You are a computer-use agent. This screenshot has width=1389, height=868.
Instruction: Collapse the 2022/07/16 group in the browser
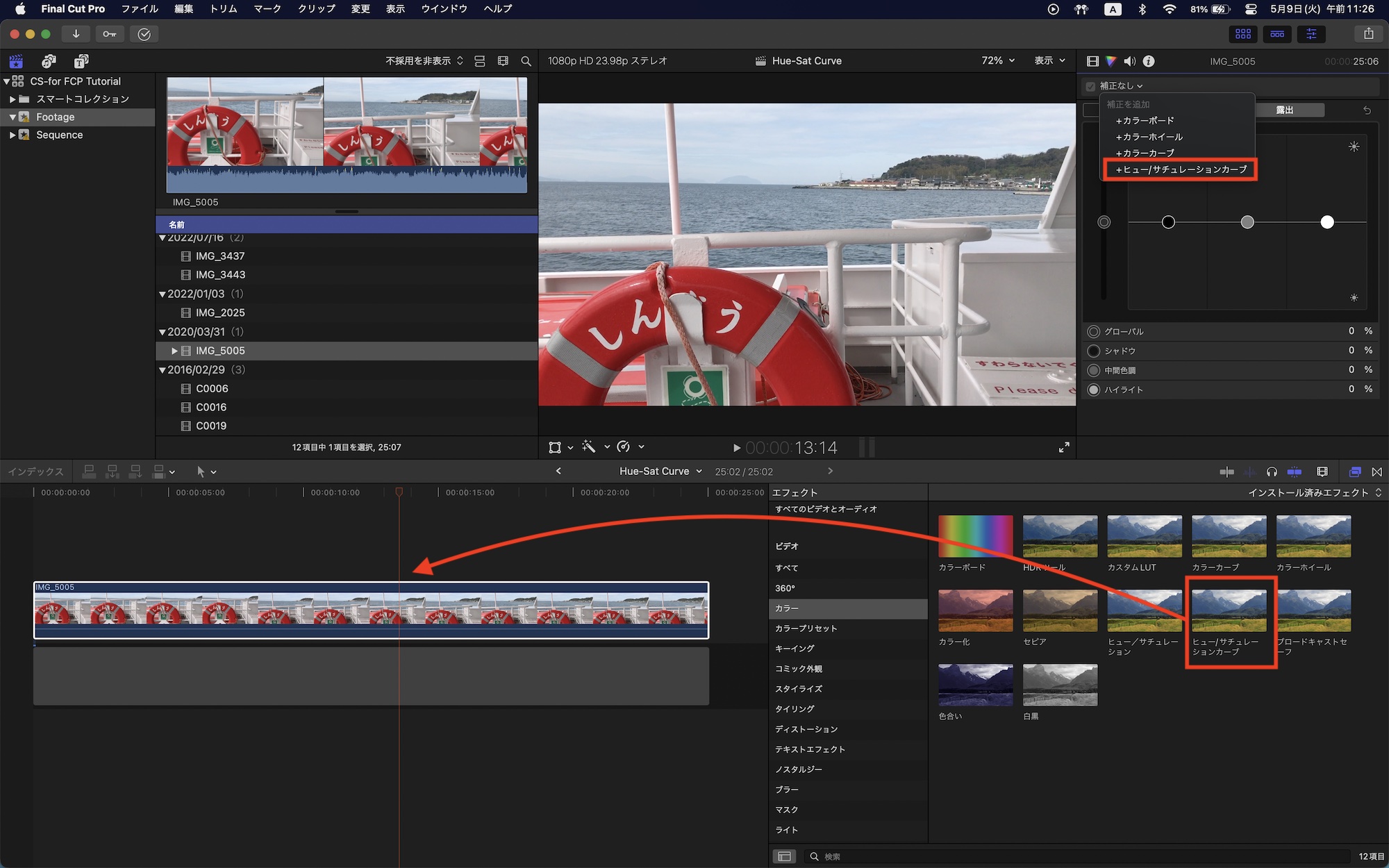[x=163, y=237]
